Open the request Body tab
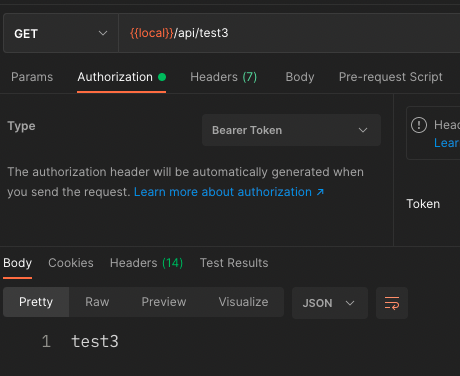 [x=300, y=77]
